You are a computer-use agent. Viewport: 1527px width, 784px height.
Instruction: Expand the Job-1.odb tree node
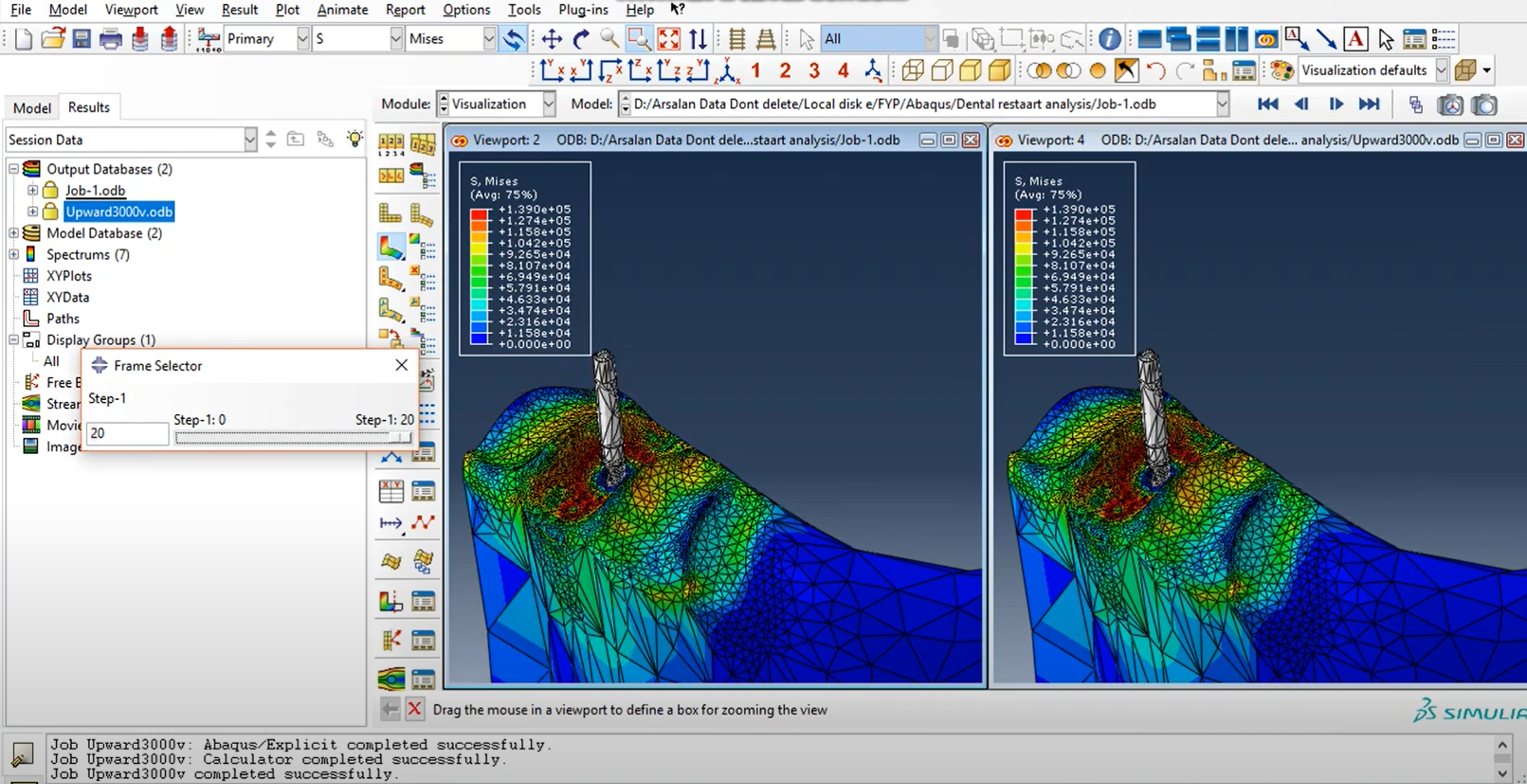coord(32,191)
